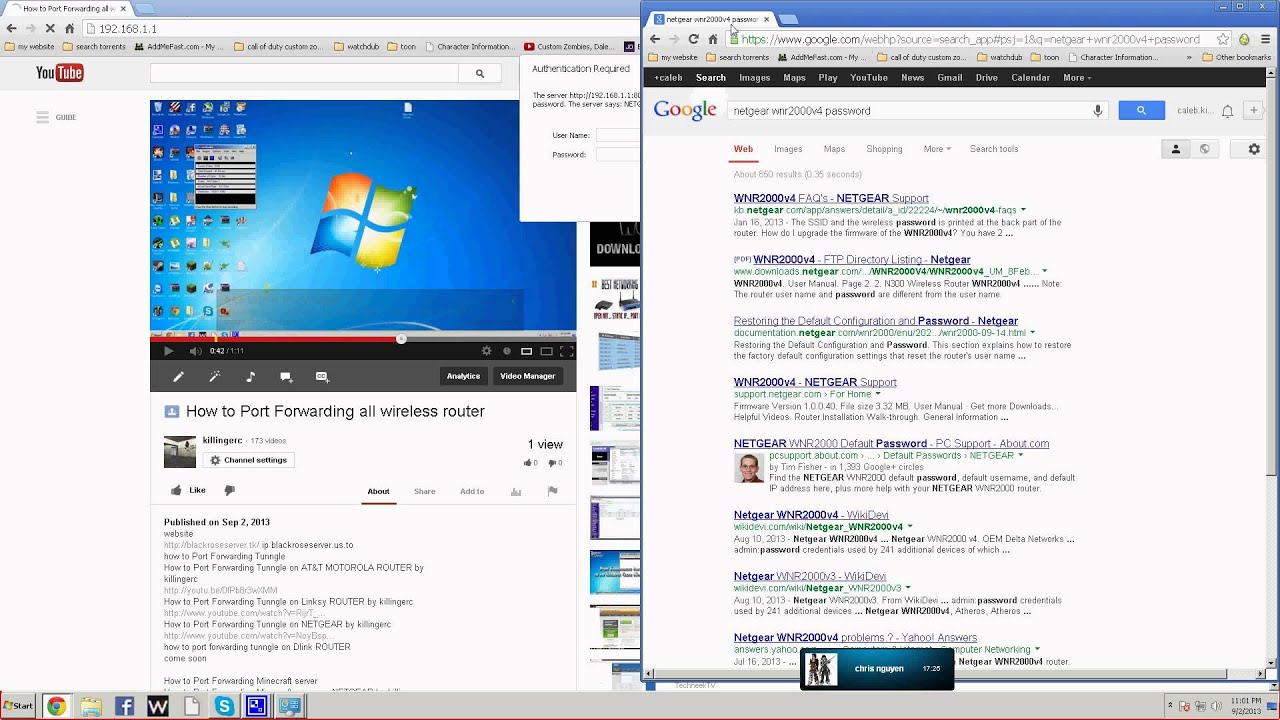Open Google notifications bell
This screenshot has height=720, width=1280.
(x=1227, y=111)
